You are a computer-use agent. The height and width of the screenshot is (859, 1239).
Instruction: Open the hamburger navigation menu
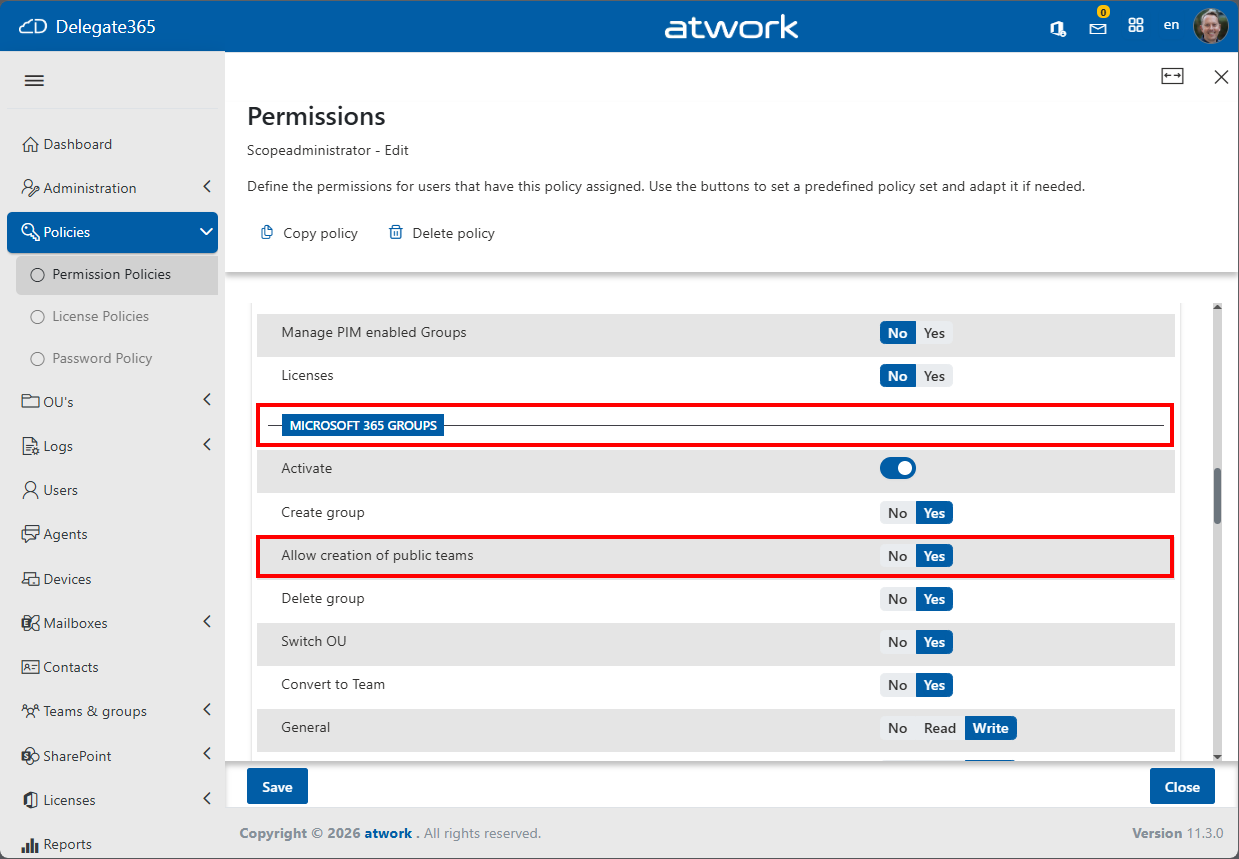34,81
